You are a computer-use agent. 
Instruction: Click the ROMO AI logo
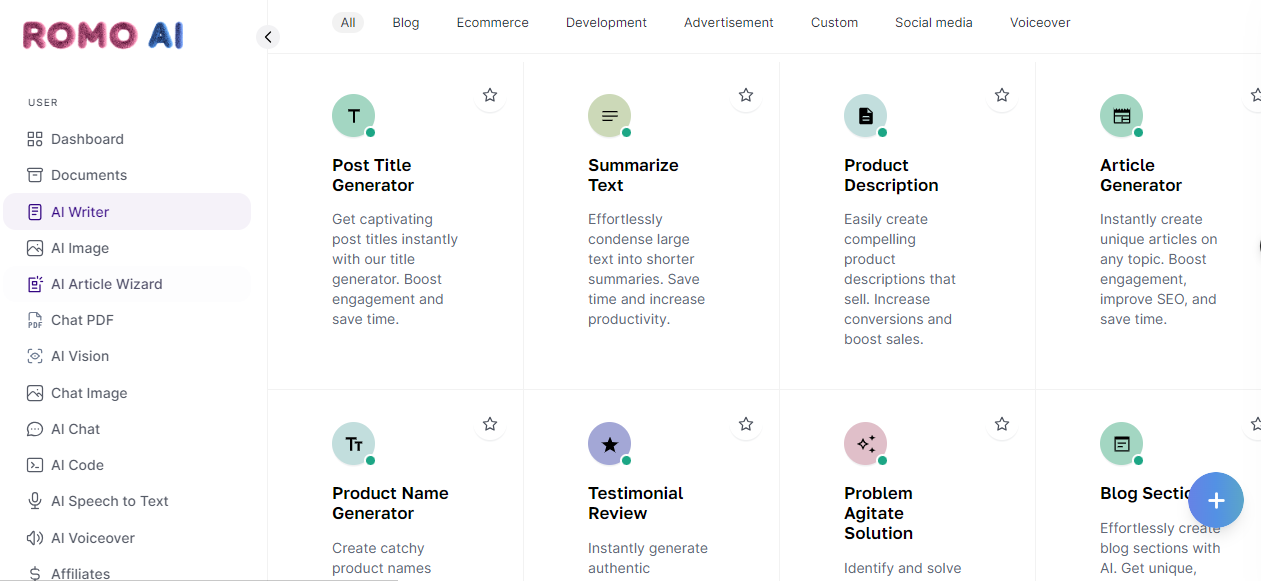point(103,36)
